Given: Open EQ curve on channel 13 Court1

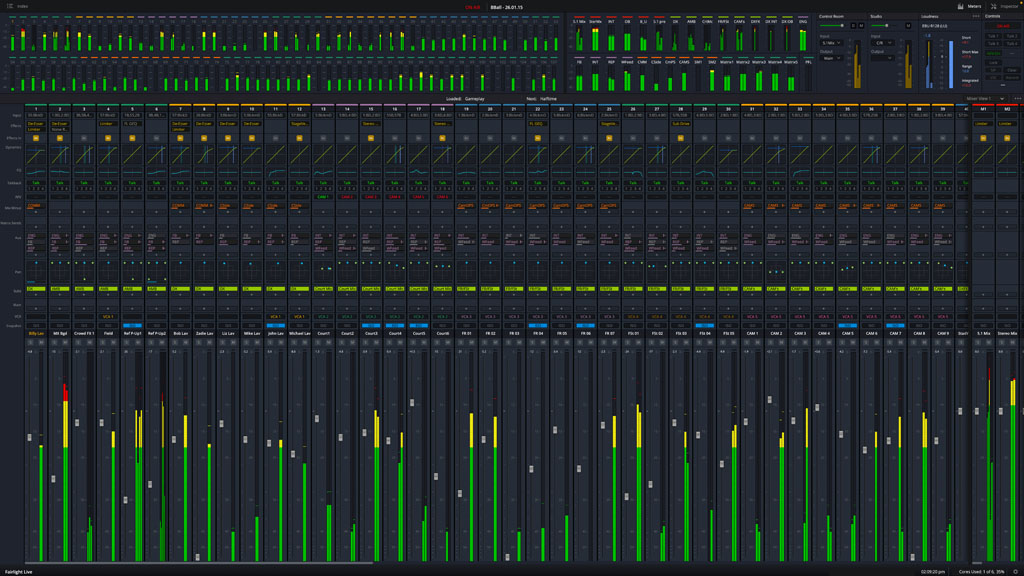Looking at the screenshot, I should [x=323, y=172].
